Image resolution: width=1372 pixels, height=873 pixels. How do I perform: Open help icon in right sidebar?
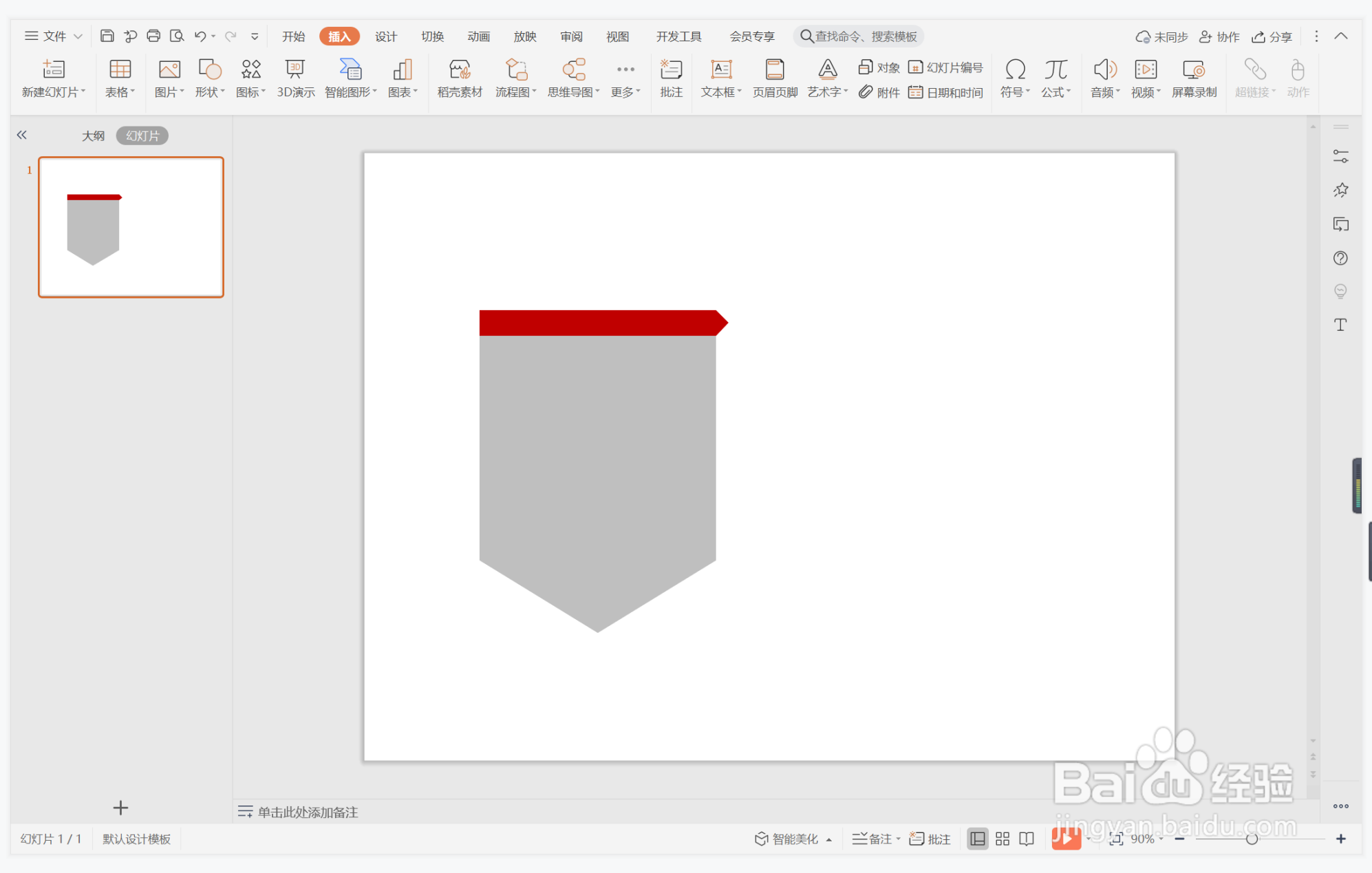pyautogui.click(x=1340, y=258)
